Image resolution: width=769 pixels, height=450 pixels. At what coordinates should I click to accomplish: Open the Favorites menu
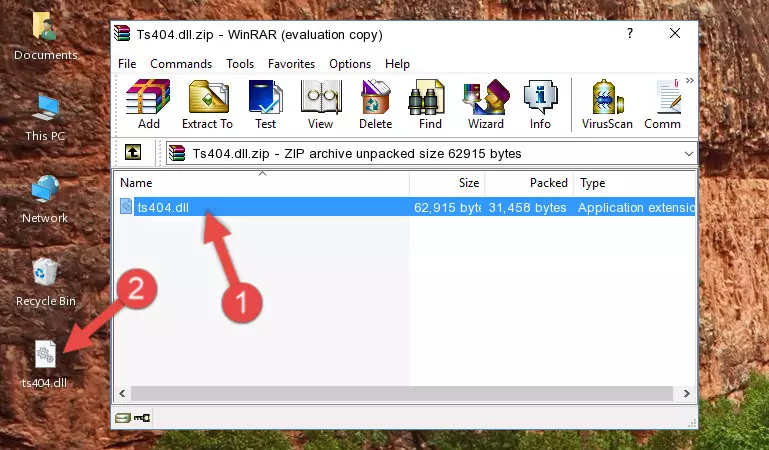click(x=291, y=64)
